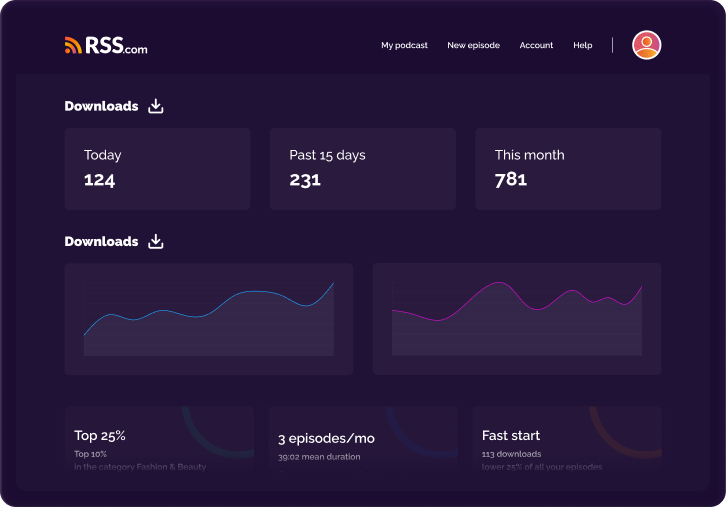The image size is (726, 507).
Task: Open the Fast start card
Action: pyautogui.click(x=567, y=440)
